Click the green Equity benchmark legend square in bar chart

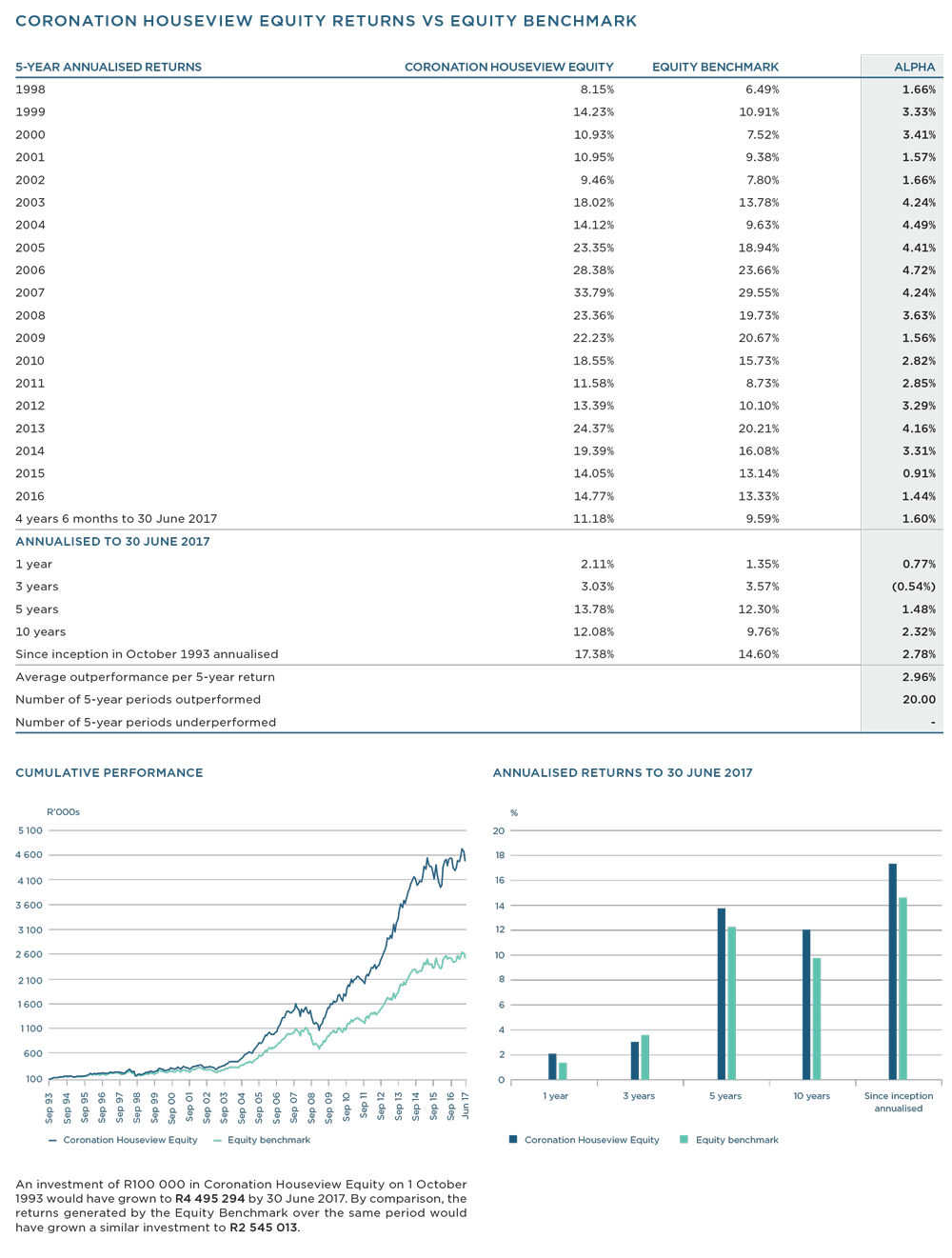(684, 1139)
